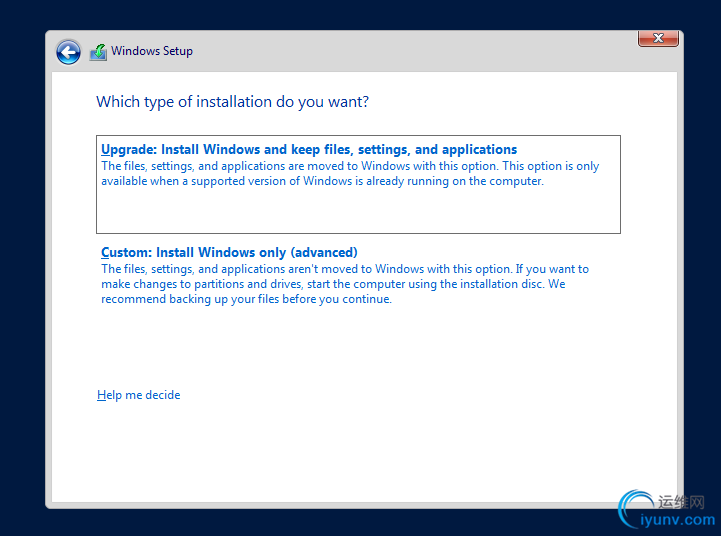Click the Upgrade description starting 'The files, settings, and applications are moved'

pyautogui.click(x=350, y=173)
